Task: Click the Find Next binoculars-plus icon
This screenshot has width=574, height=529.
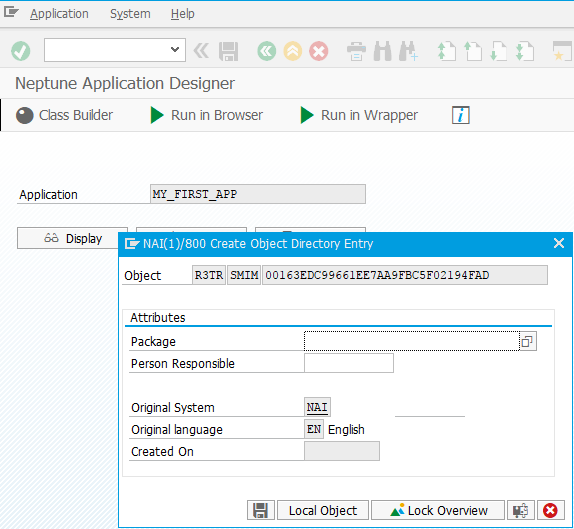Action: click(408, 51)
